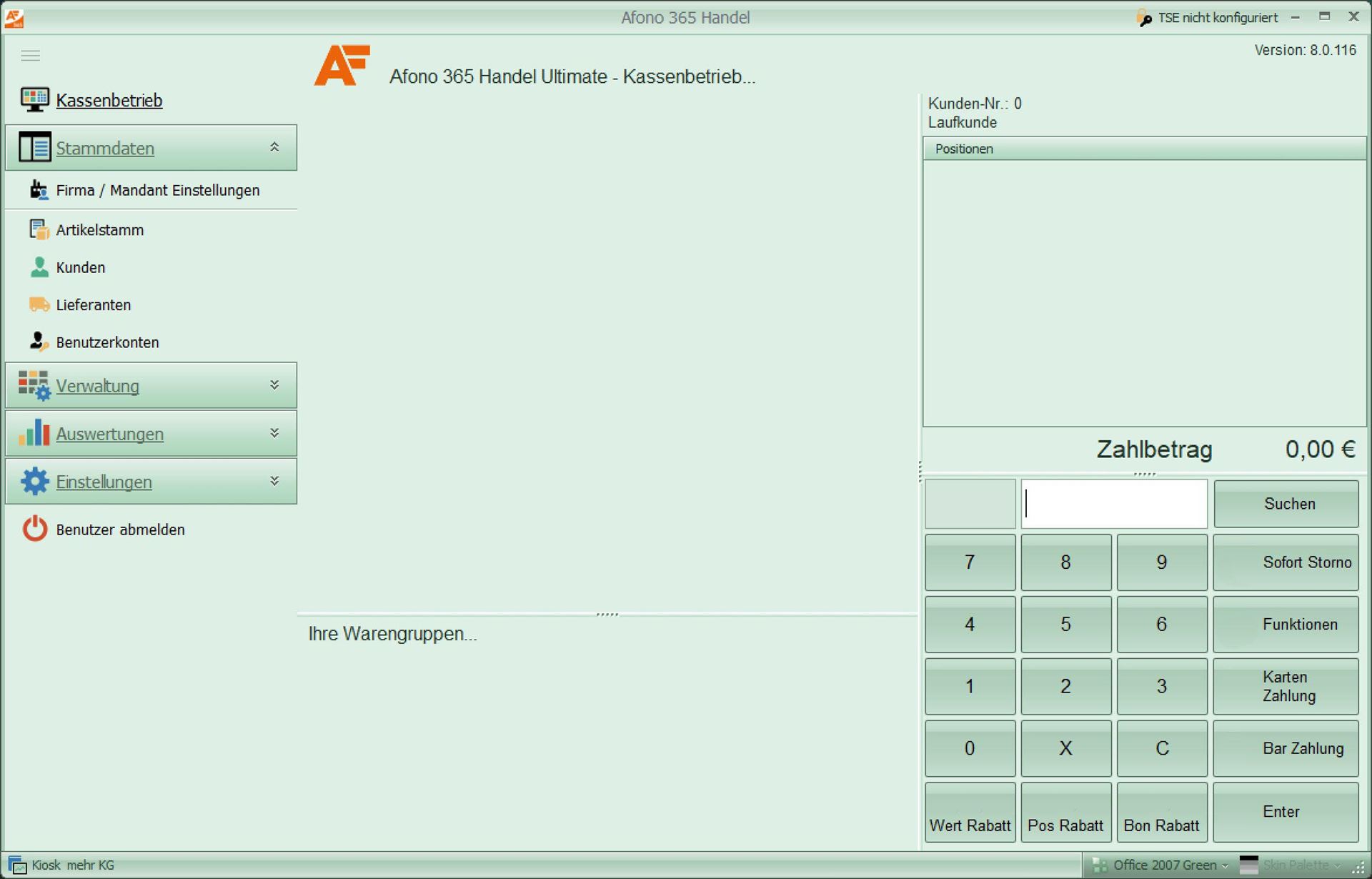Click the TSE nicht konfiguriert key icon

point(1144,17)
